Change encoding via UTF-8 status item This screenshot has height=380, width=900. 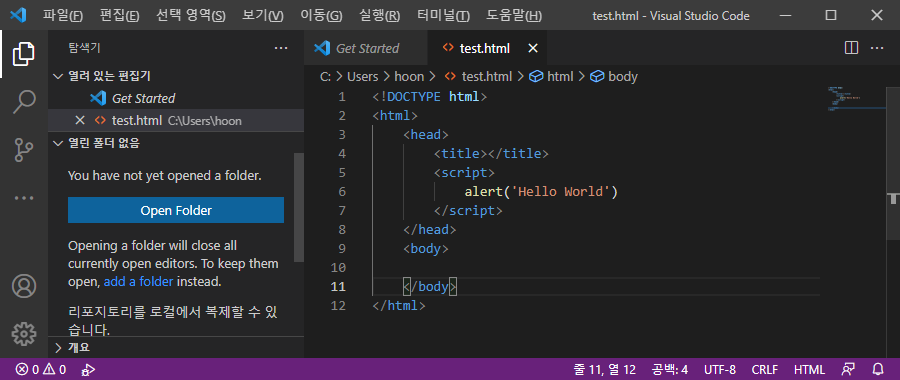(720, 370)
